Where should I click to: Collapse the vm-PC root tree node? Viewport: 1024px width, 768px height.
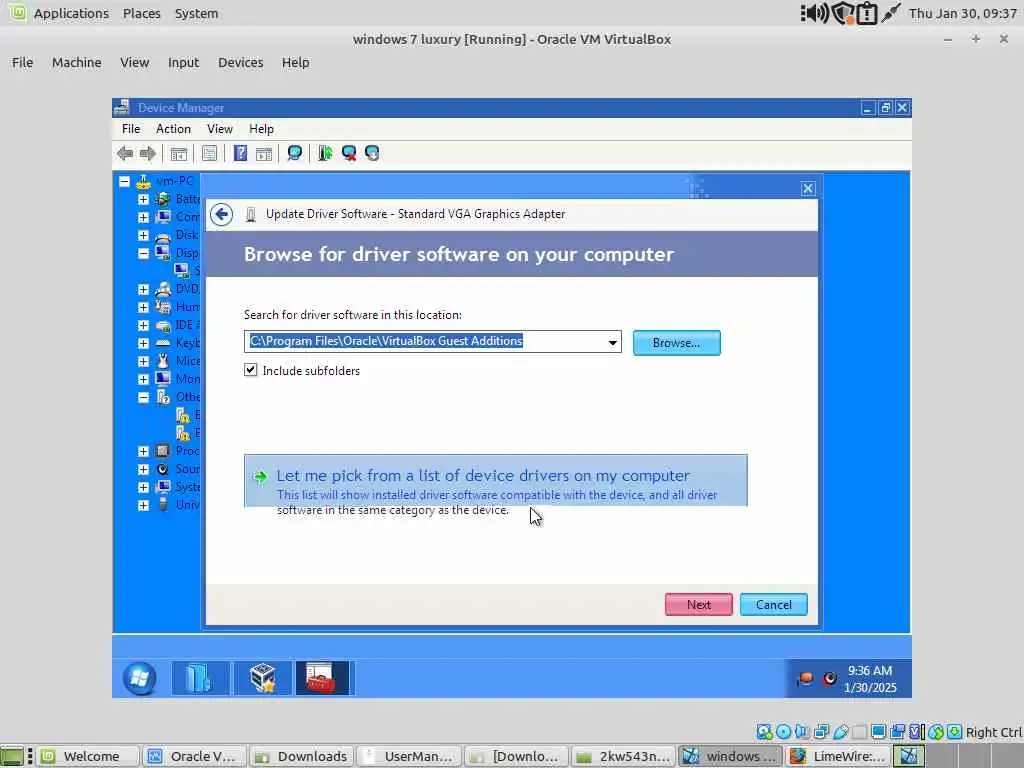pyautogui.click(x=124, y=181)
